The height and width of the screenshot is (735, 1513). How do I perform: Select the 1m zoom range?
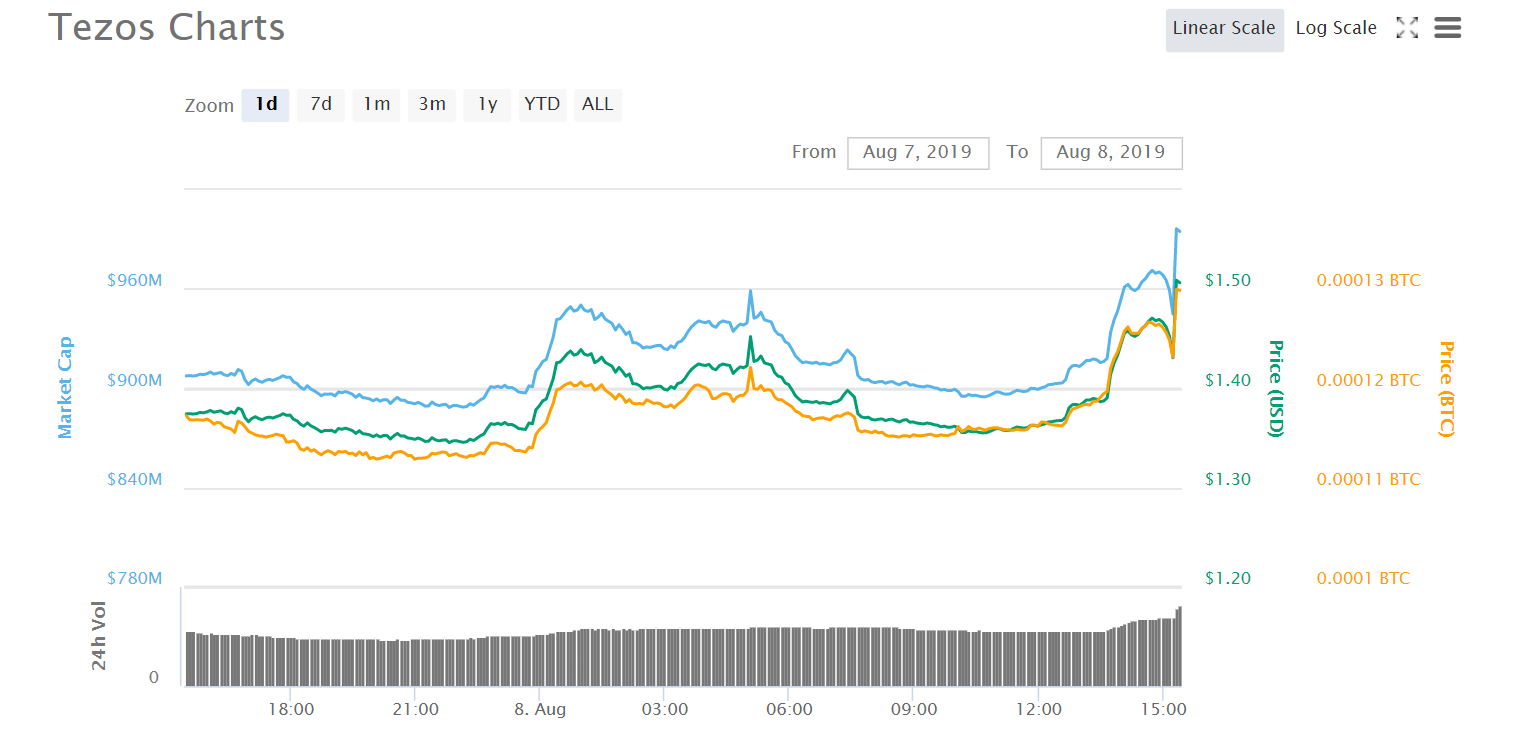coord(377,105)
